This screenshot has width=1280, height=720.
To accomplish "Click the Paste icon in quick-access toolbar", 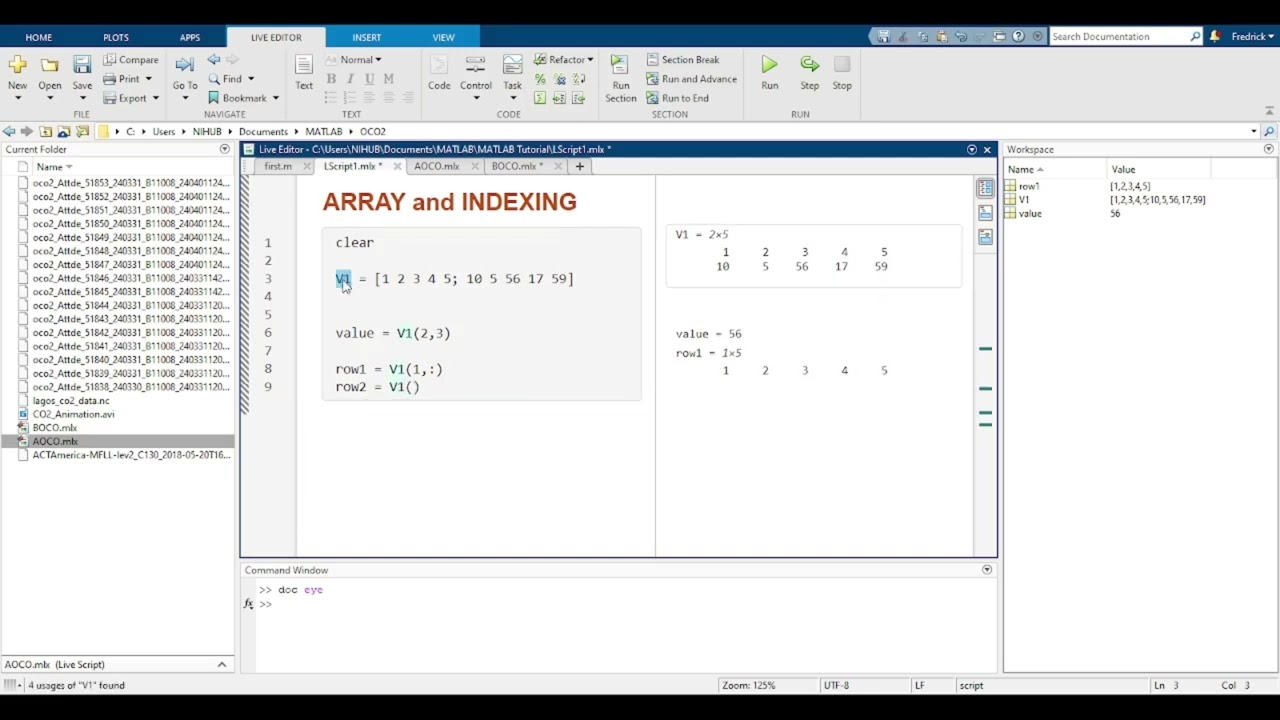I will tap(941, 36).
